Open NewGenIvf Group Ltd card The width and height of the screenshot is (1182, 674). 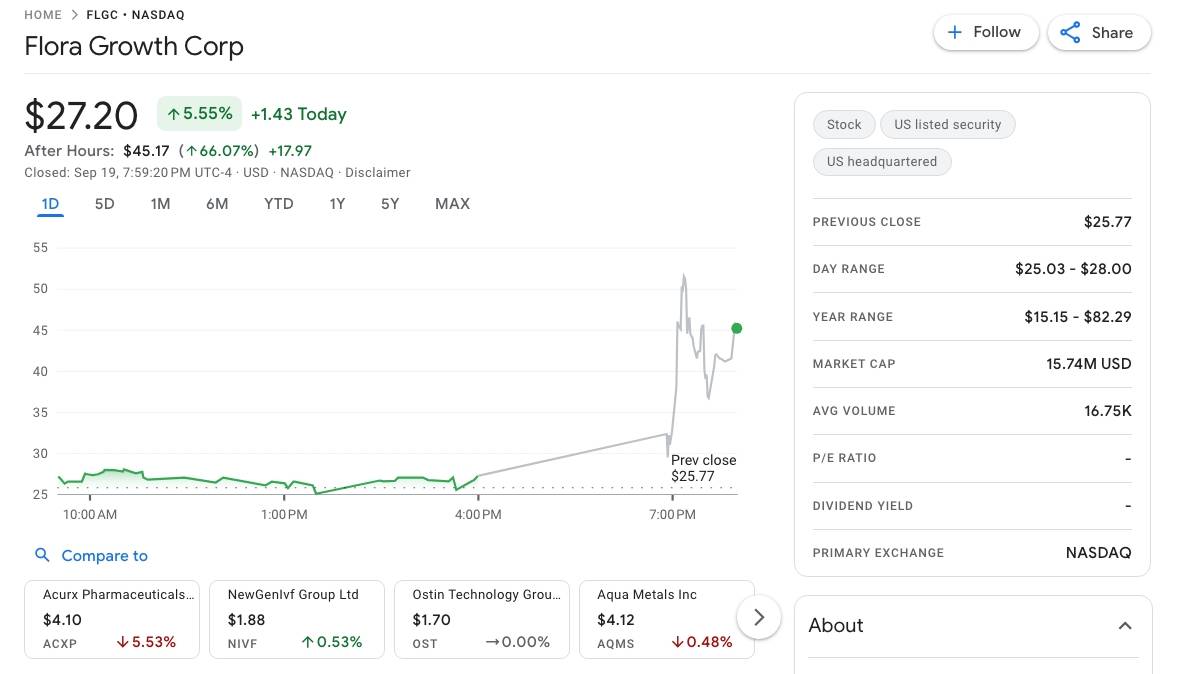coord(296,619)
